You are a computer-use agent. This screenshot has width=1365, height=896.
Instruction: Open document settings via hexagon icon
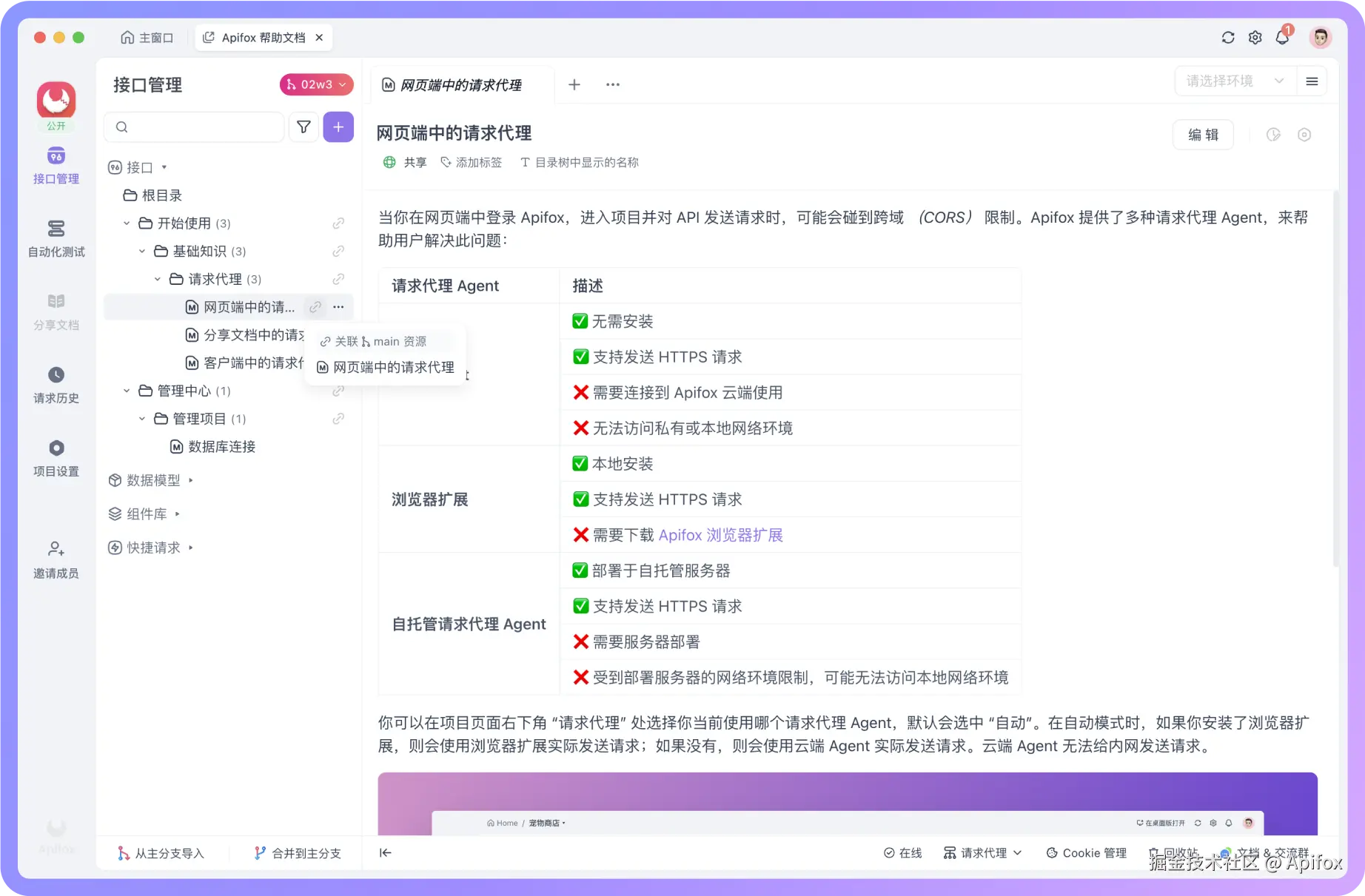(x=1304, y=135)
